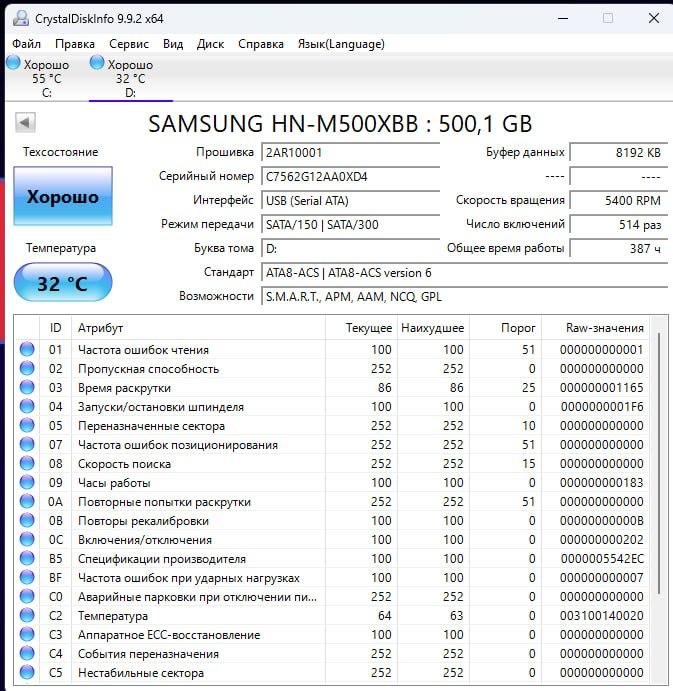Click the Буфер данных value 8192 KB

click(619, 152)
